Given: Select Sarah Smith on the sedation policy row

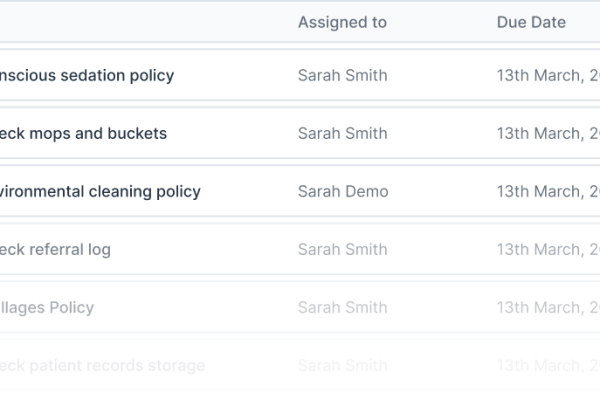Looking at the screenshot, I should [343, 75].
